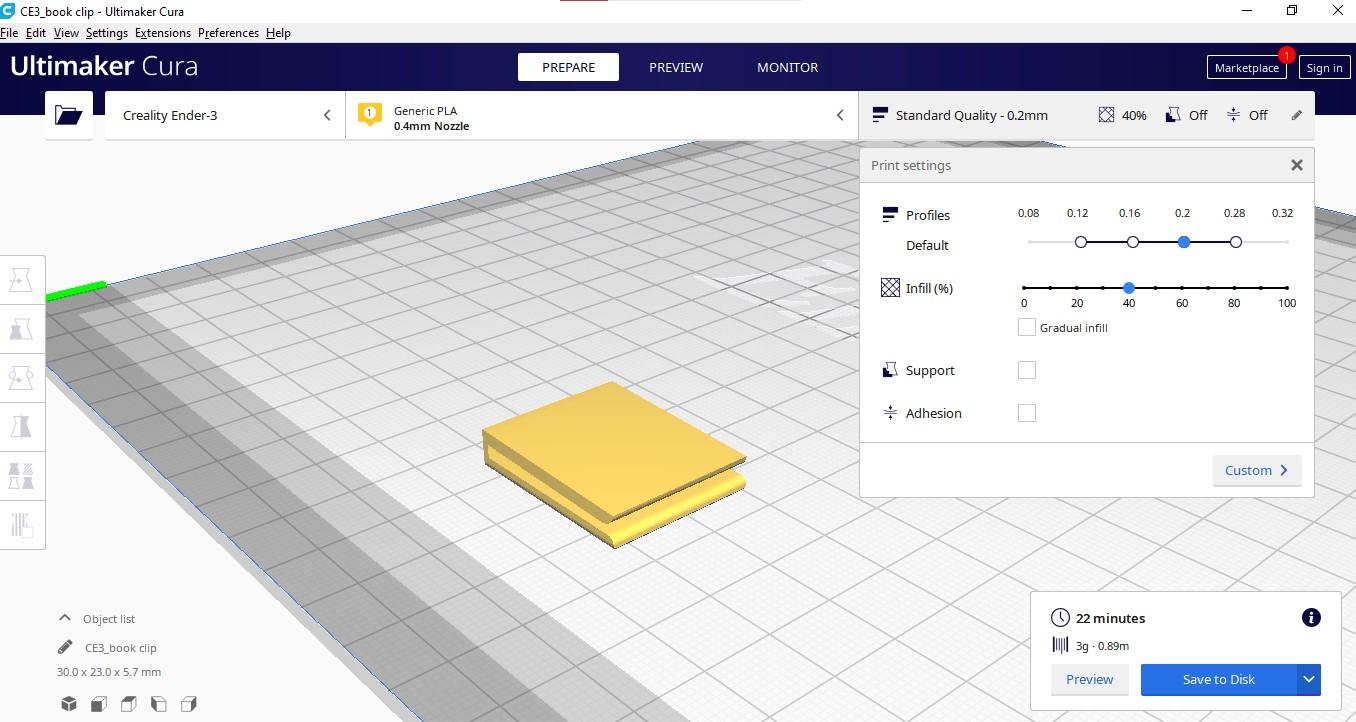Select the Scale tool in left toolbar
1356x722 pixels.
pyautogui.click(x=21, y=328)
